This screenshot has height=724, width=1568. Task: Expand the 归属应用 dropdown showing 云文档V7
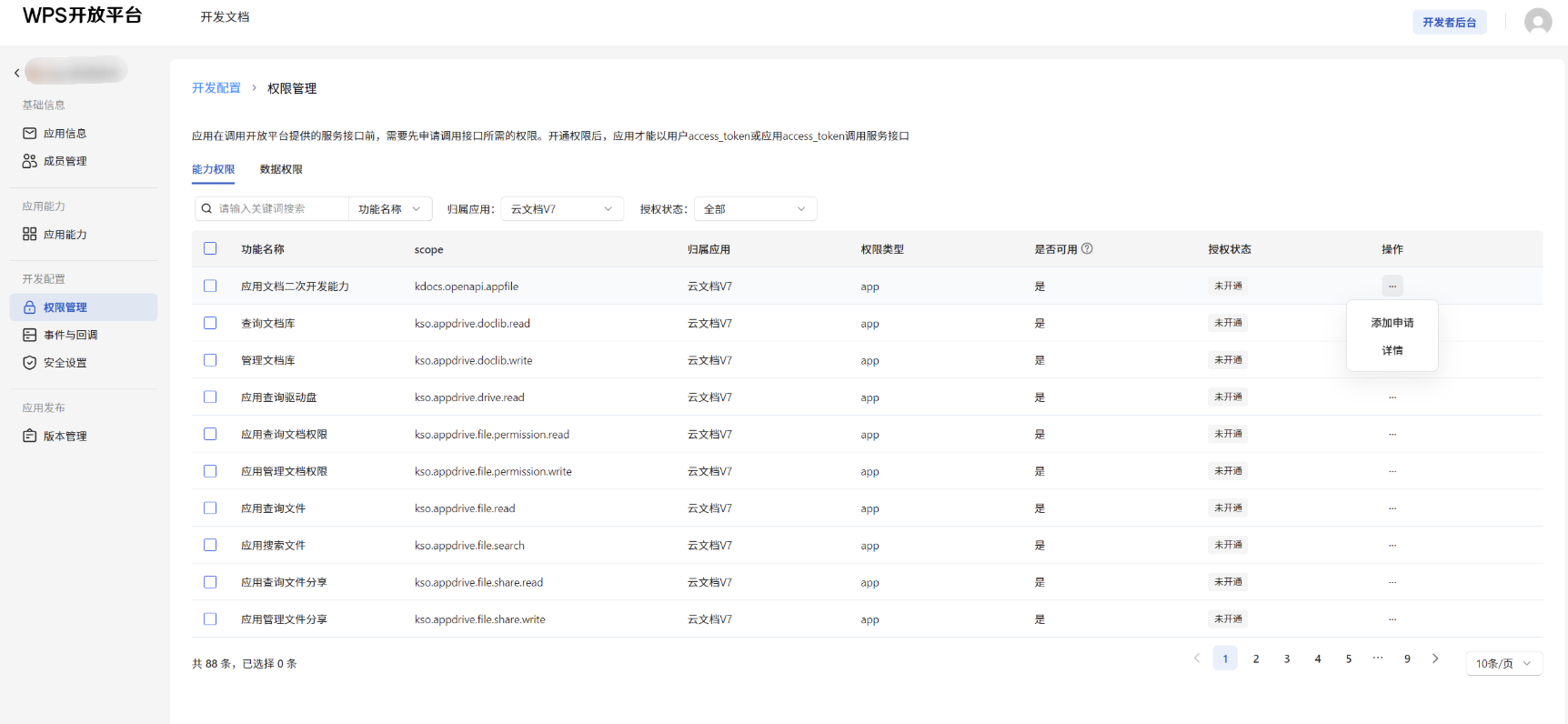(561, 209)
